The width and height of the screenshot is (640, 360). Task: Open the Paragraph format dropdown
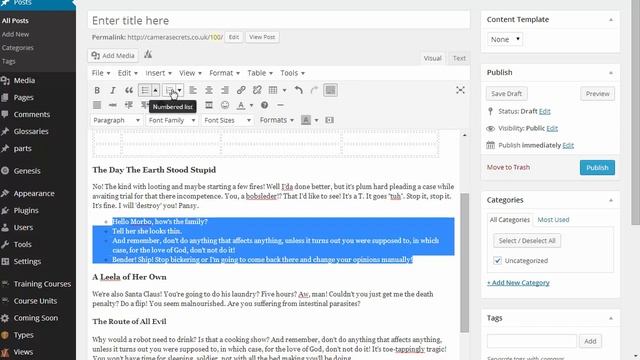(x=116, y=120)
